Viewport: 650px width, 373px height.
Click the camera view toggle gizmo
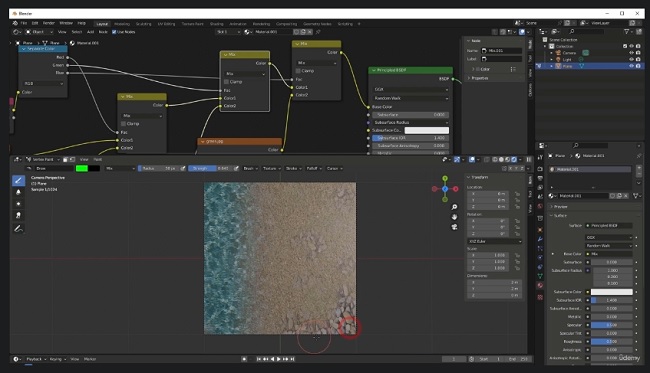click(454, 227)
